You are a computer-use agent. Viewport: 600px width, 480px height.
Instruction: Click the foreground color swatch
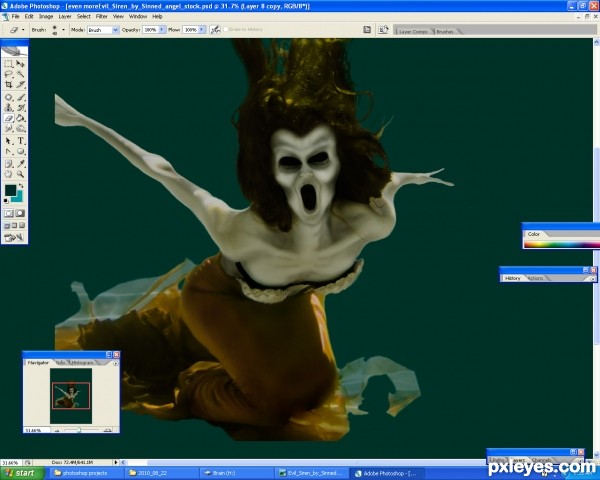pyautogui.click(x=10, y=190)
